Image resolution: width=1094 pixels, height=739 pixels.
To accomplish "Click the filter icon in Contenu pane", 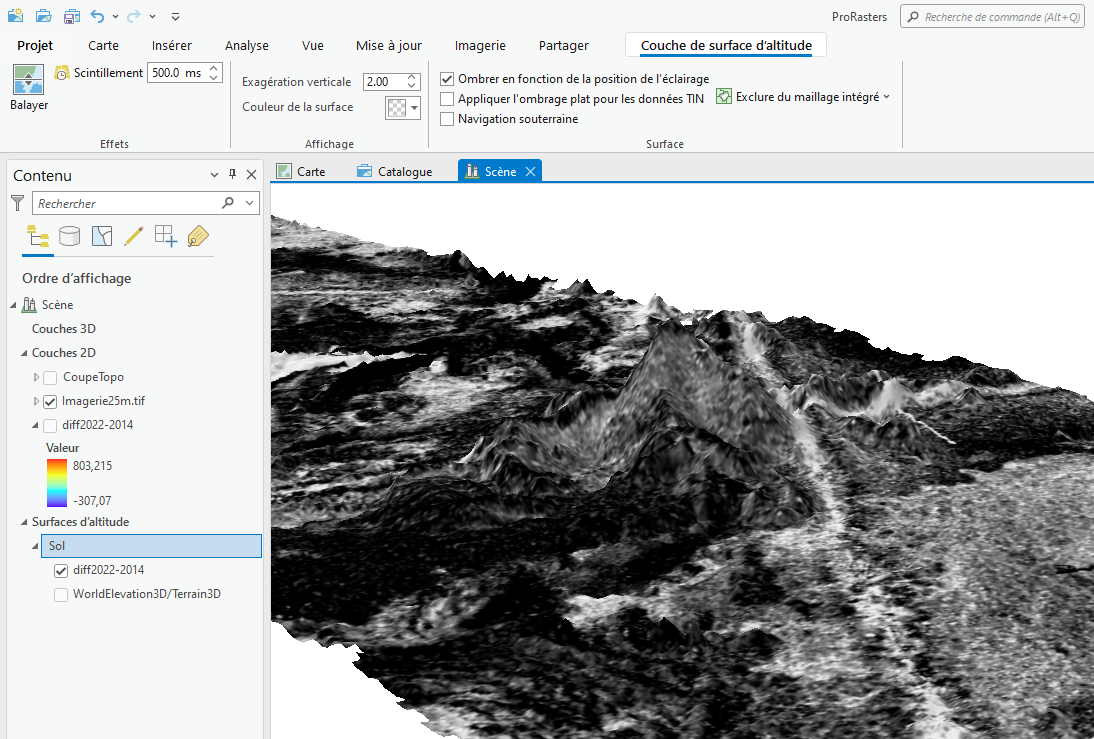I will [17, 203].
